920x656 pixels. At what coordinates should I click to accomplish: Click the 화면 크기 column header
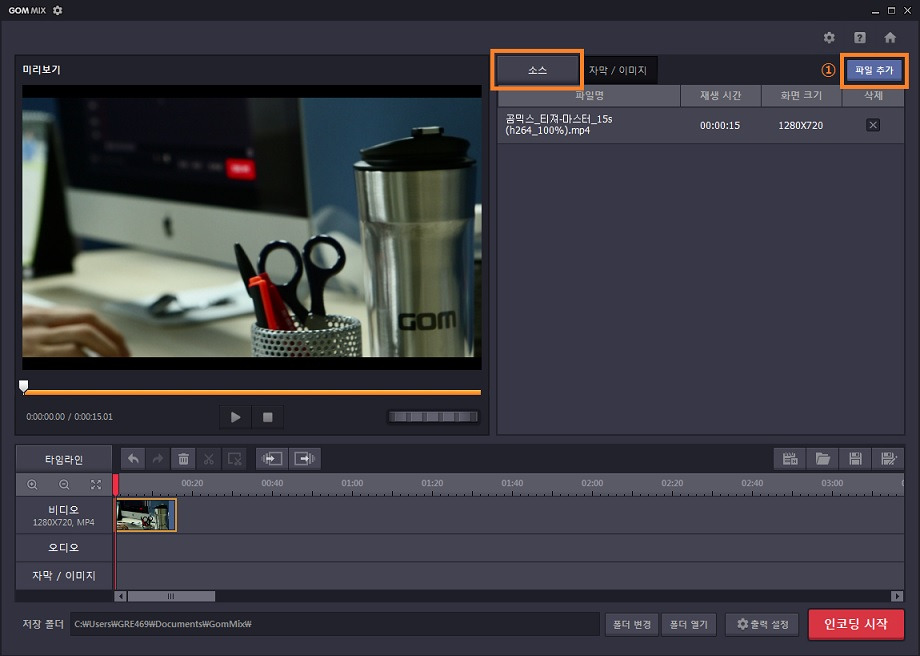click(801, 96)
